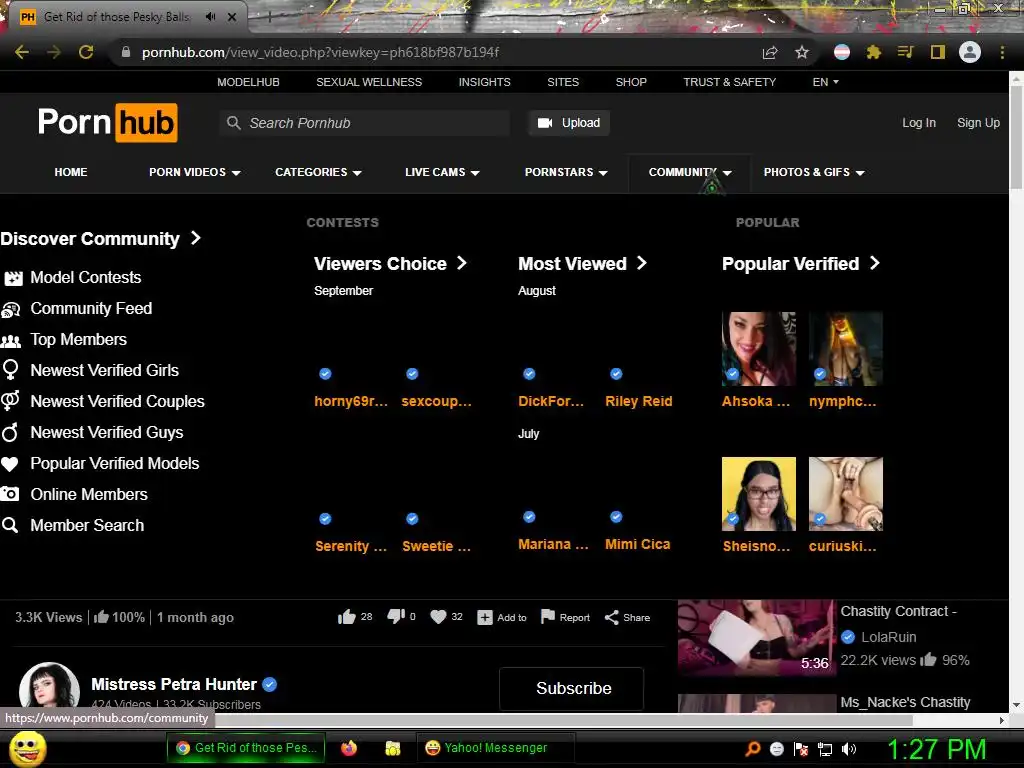1024x768 pixels.
Task: Click the network tray icon
Action: point(825,749)
